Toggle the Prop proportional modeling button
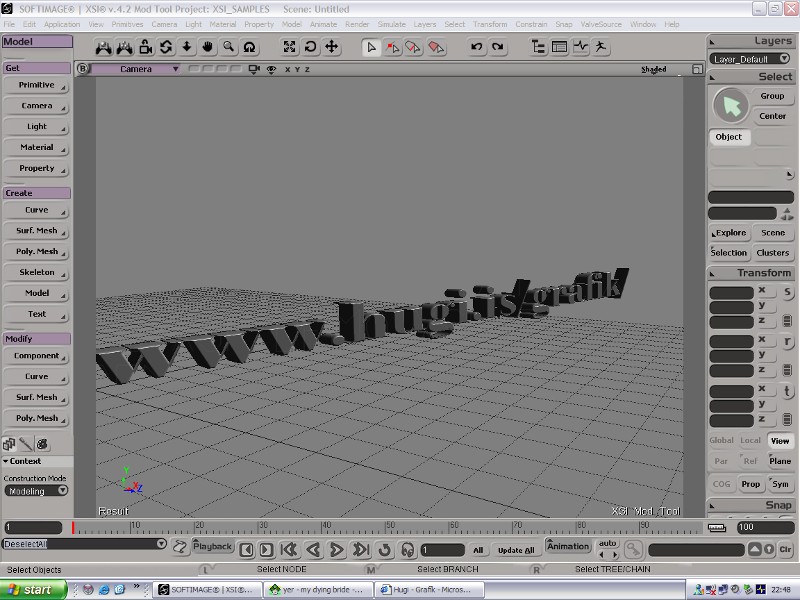 pos(751,484)
